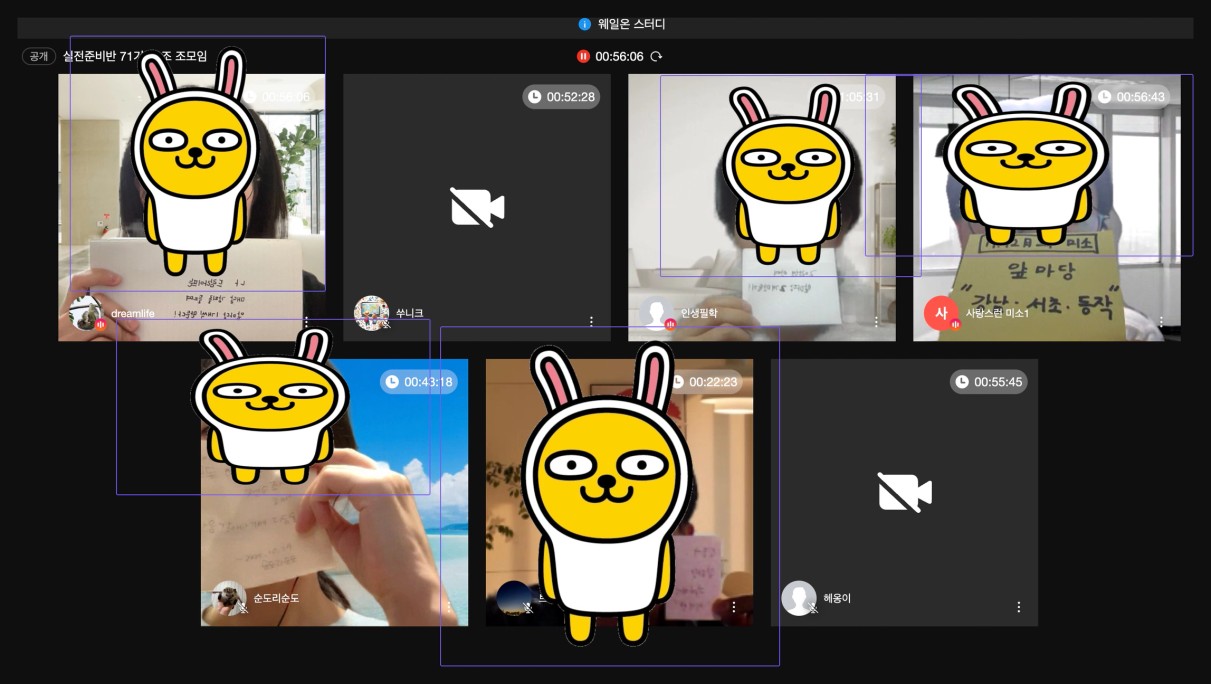Click 순도리순도's profile avatar
Viewport: 1211px width, 684px height.
point(229,598)
